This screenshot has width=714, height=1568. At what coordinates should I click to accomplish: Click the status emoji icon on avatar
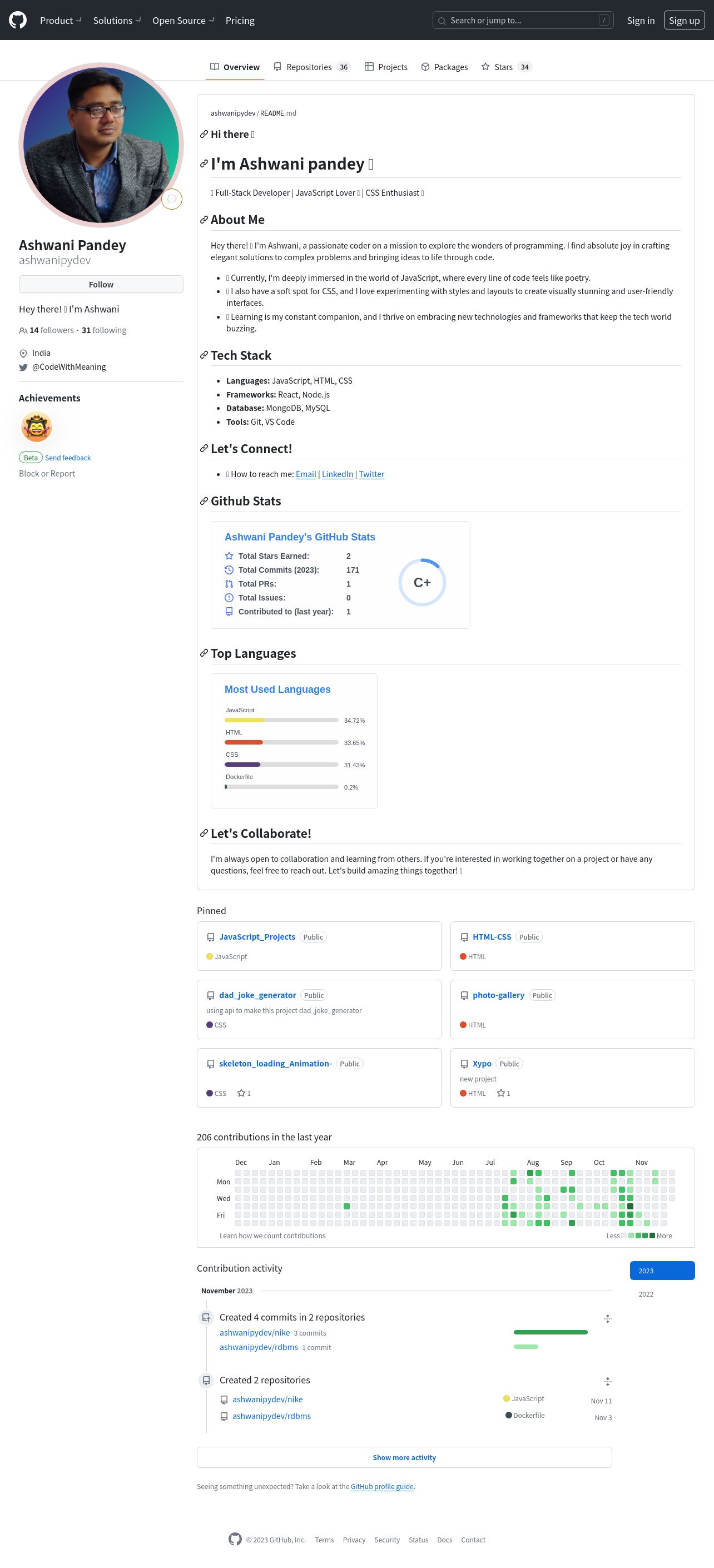point(172,199)
